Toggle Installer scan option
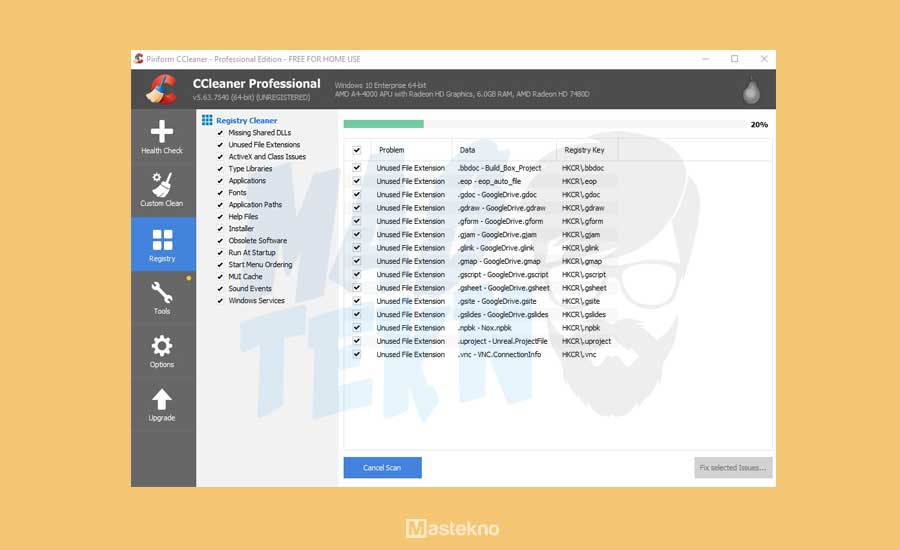This screenshot has height=550, width=900. [x=220, y=228]
